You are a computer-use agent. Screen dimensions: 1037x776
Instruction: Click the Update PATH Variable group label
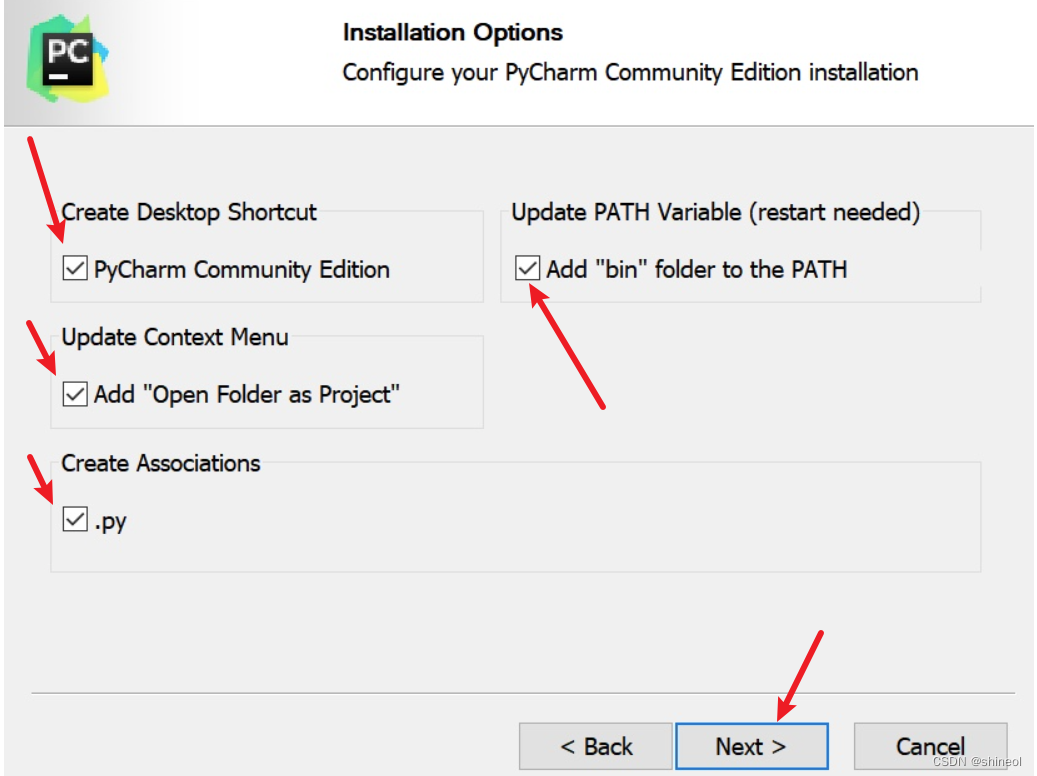point(716,212)
